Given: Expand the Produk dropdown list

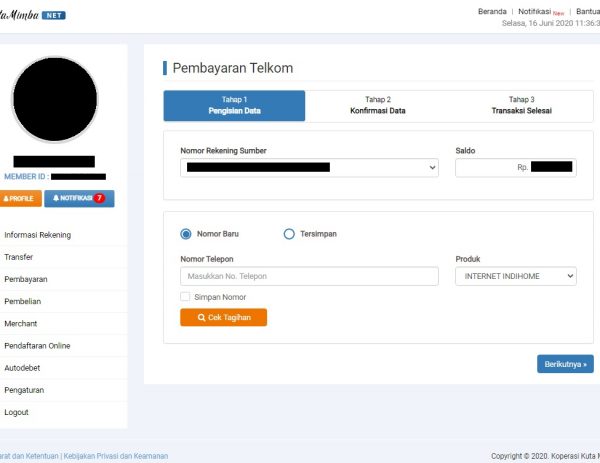Looking at the screenshot, I should (x=515, y=276).
